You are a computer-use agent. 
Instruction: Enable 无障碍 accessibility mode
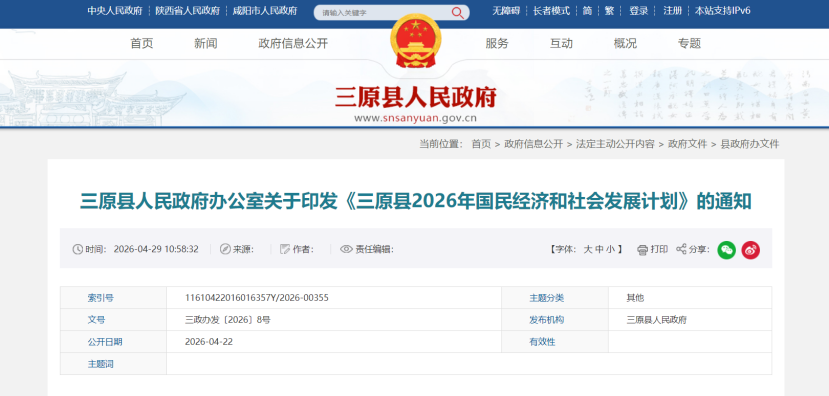point(506,11)
